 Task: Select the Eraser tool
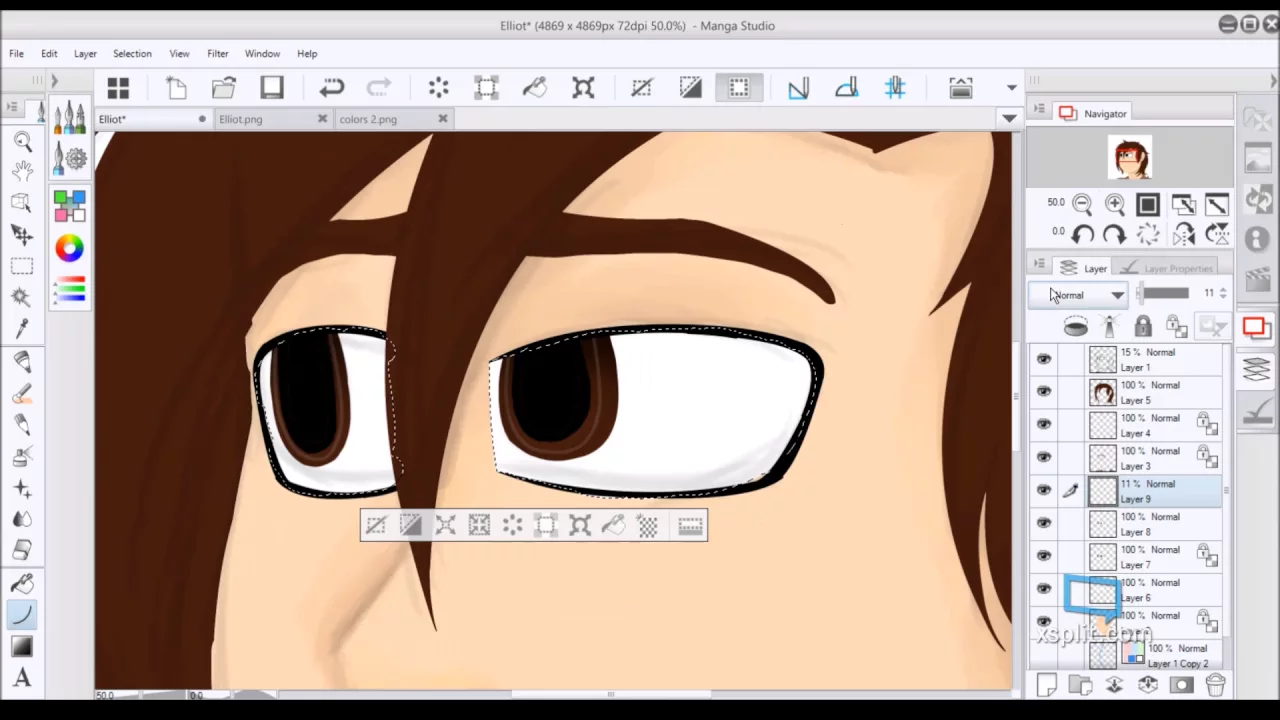coord(22,550)
